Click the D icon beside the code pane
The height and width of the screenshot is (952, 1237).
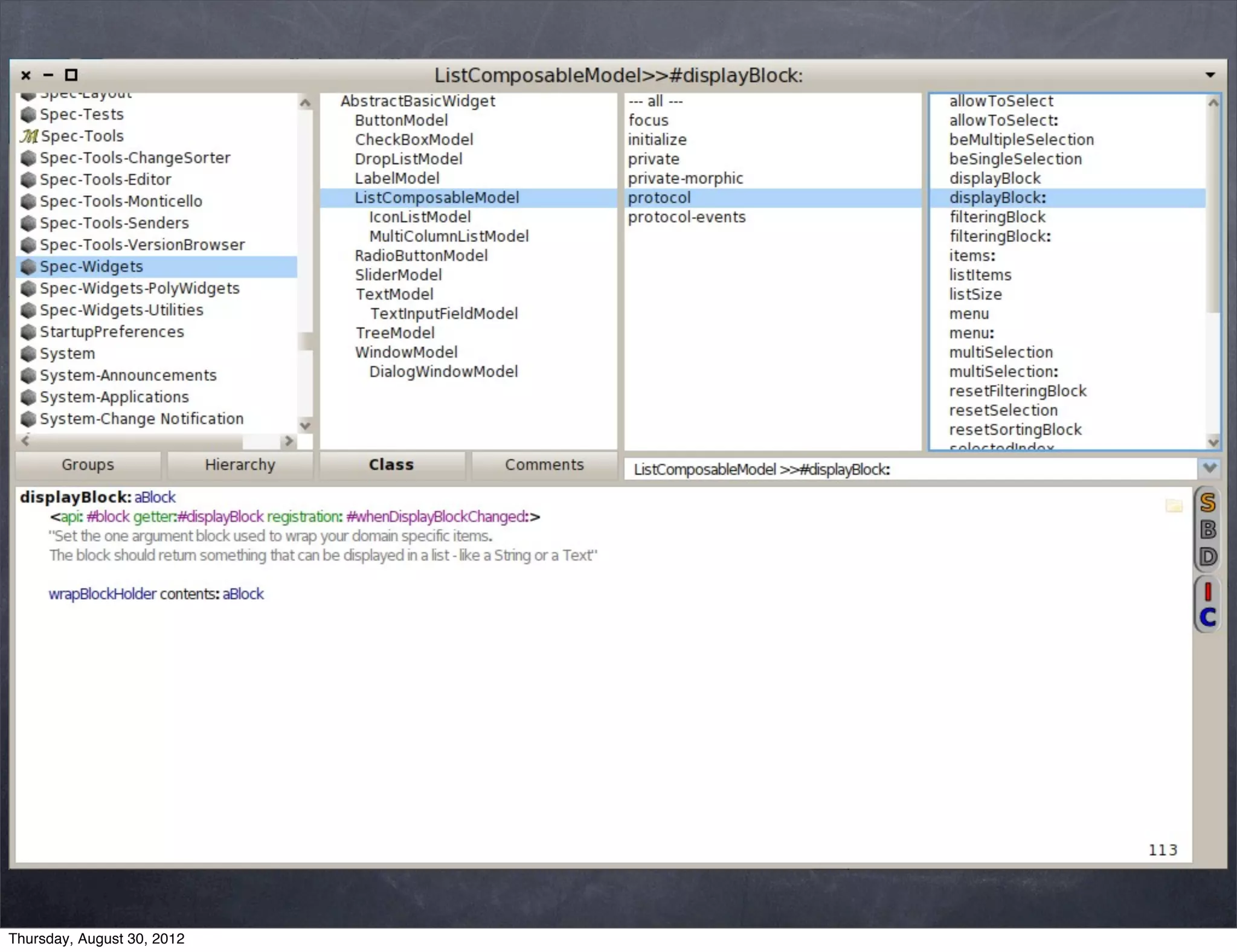[1207, 556]
